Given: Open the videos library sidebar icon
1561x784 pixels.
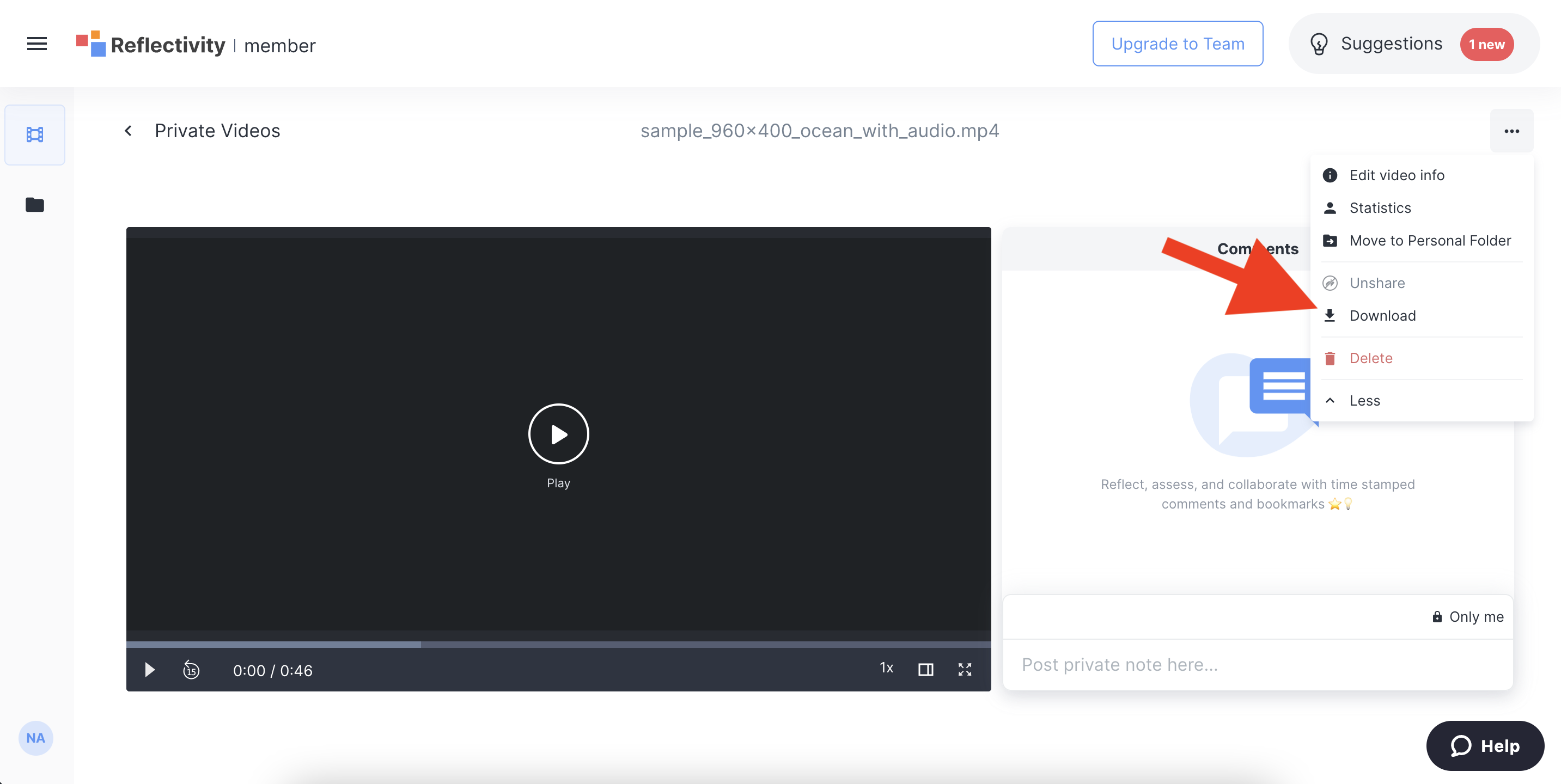Looking at the screenshot, I should coord(35,134).
